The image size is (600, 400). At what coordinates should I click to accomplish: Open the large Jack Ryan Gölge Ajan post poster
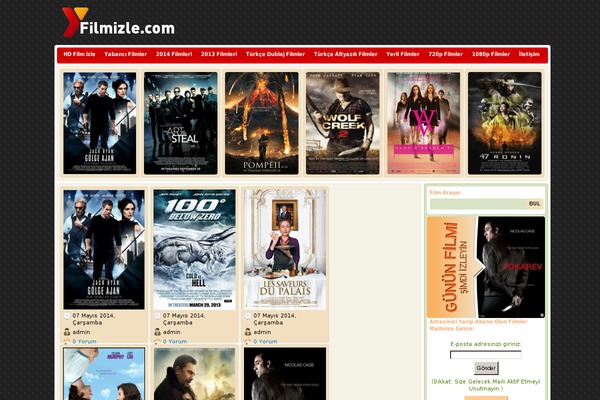pos(104,250)
